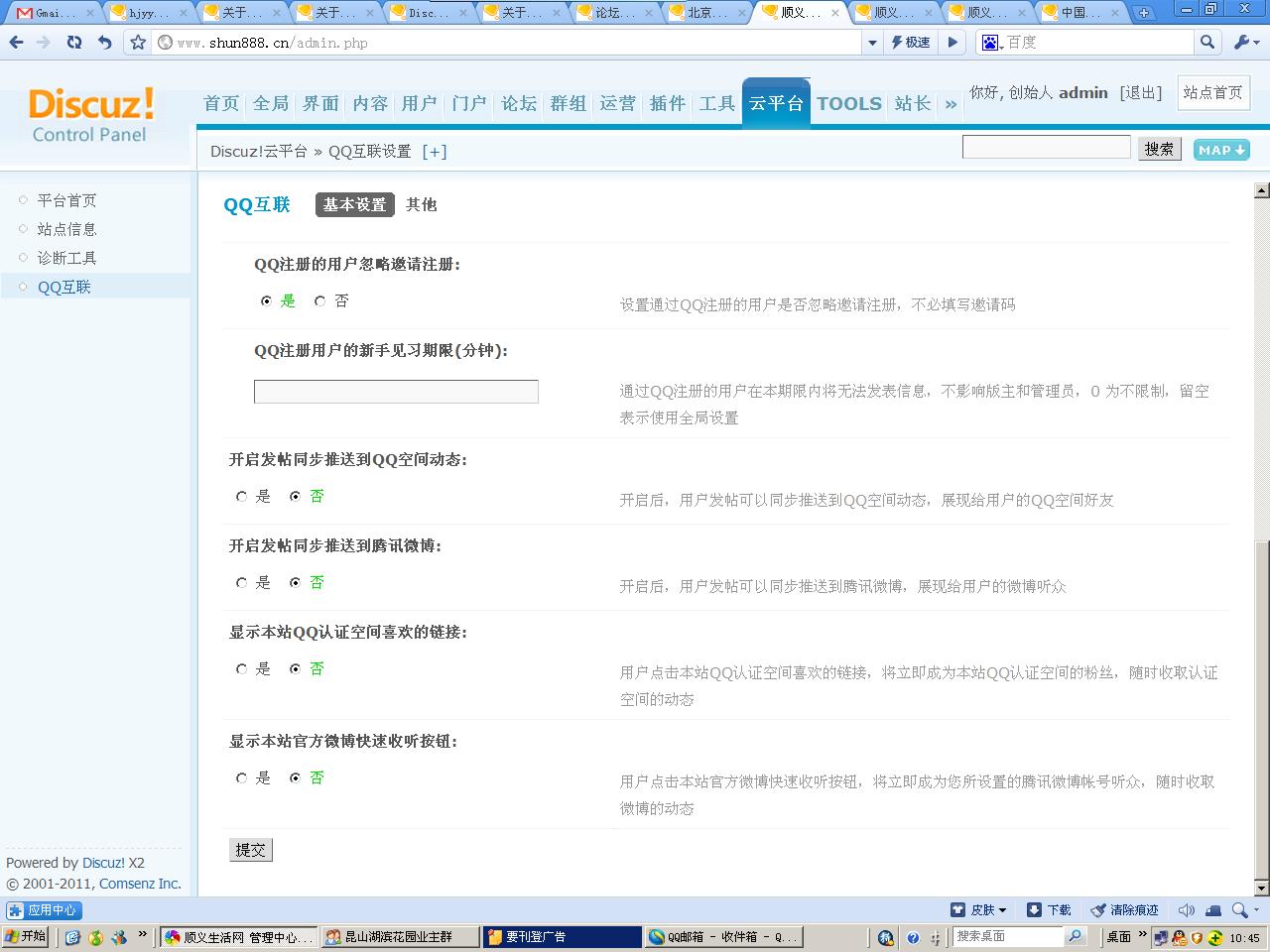Click the 搜索 button in the admin header

point(1159,149)
